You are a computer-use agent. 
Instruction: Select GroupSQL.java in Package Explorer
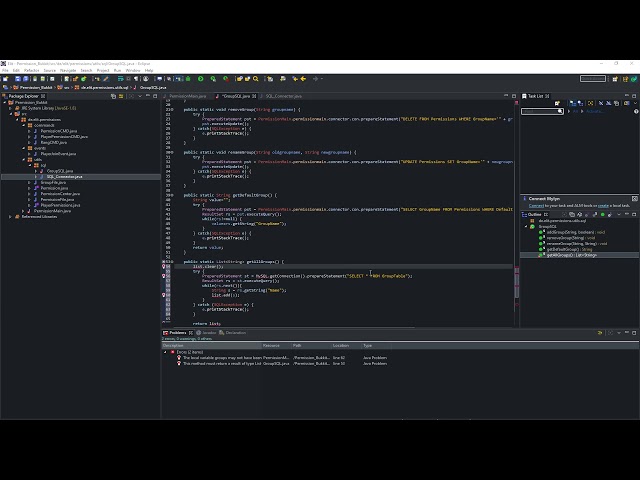[60, 171]
